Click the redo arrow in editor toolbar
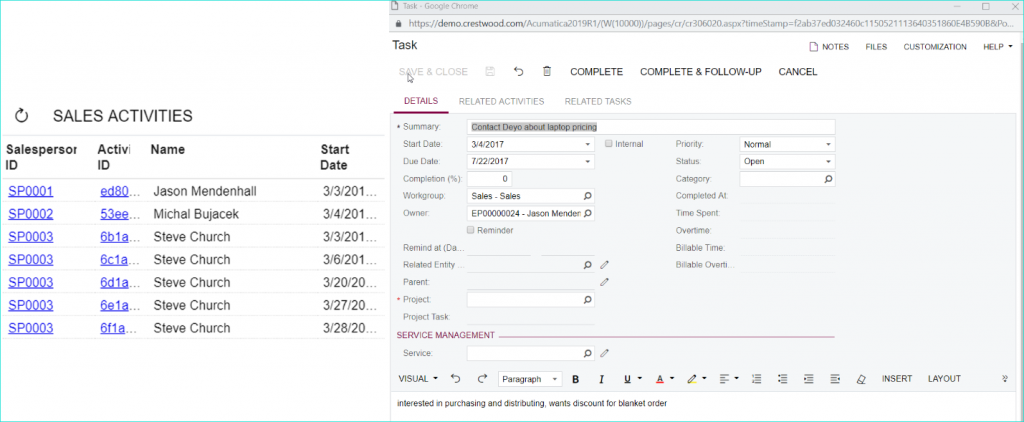Screen dimensions: 1024x422 (x=483, y=379)
